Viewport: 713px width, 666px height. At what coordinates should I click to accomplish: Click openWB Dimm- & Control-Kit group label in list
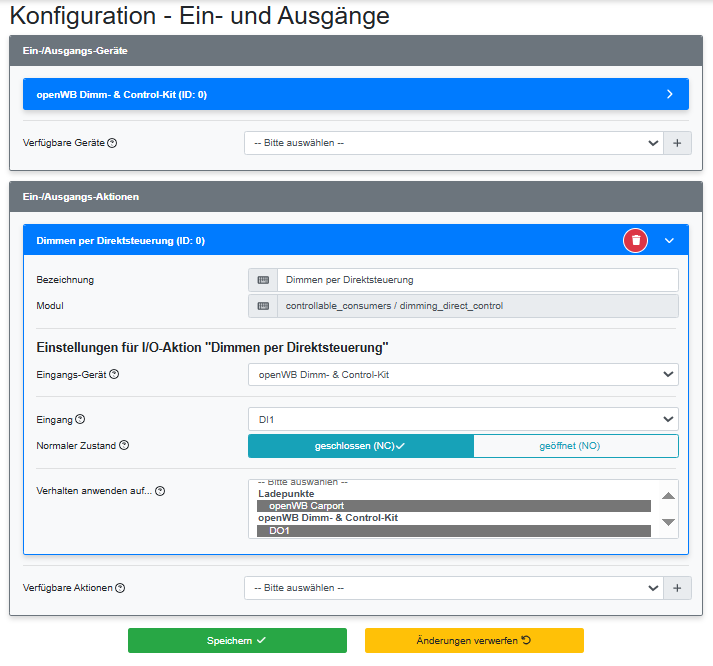coord(328,518)
